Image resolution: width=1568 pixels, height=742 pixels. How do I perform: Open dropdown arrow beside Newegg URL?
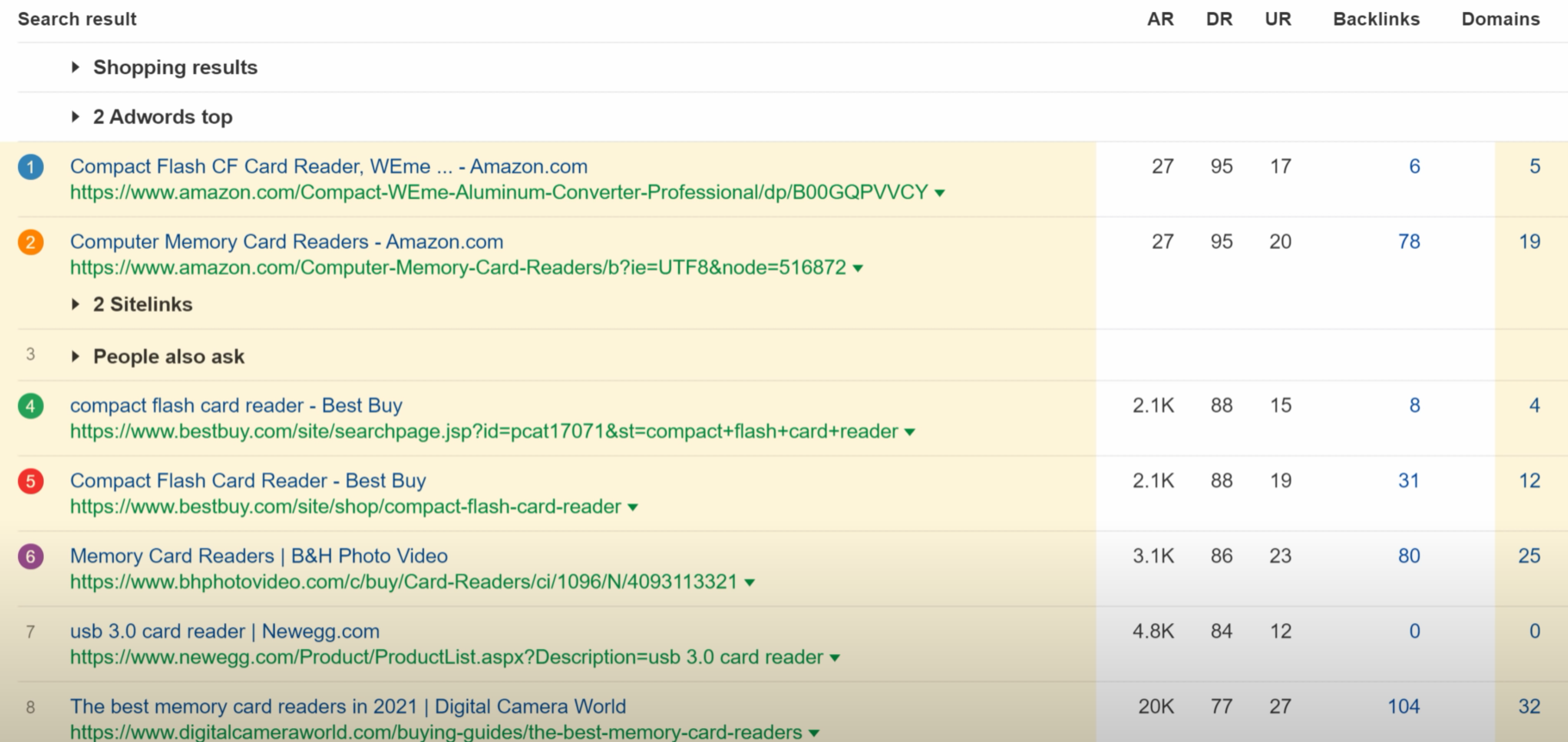coord(834,658)
